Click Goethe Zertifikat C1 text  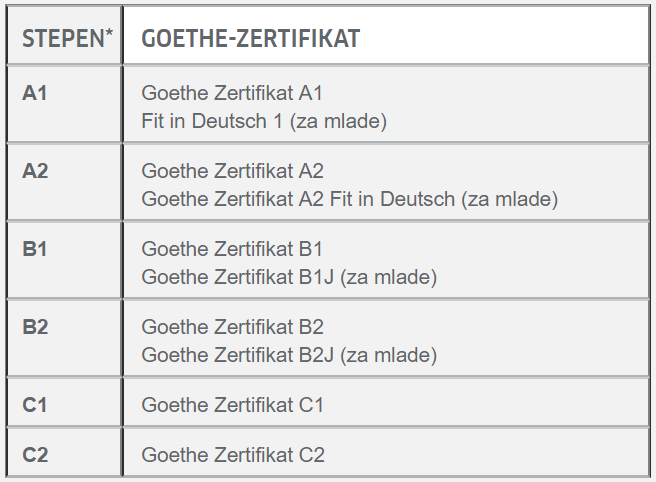(233, 405)
